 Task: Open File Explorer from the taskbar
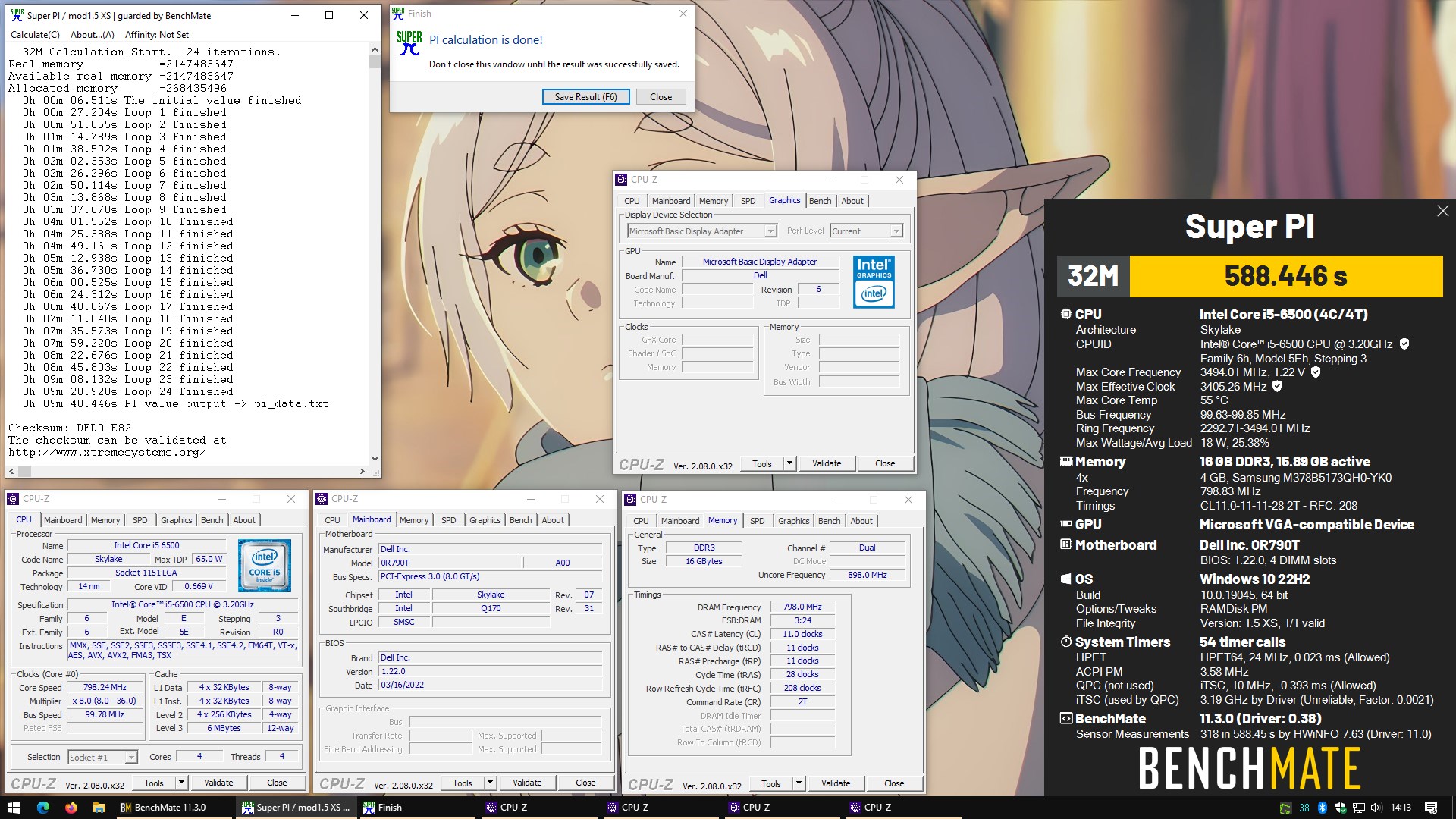coord(99,808)
